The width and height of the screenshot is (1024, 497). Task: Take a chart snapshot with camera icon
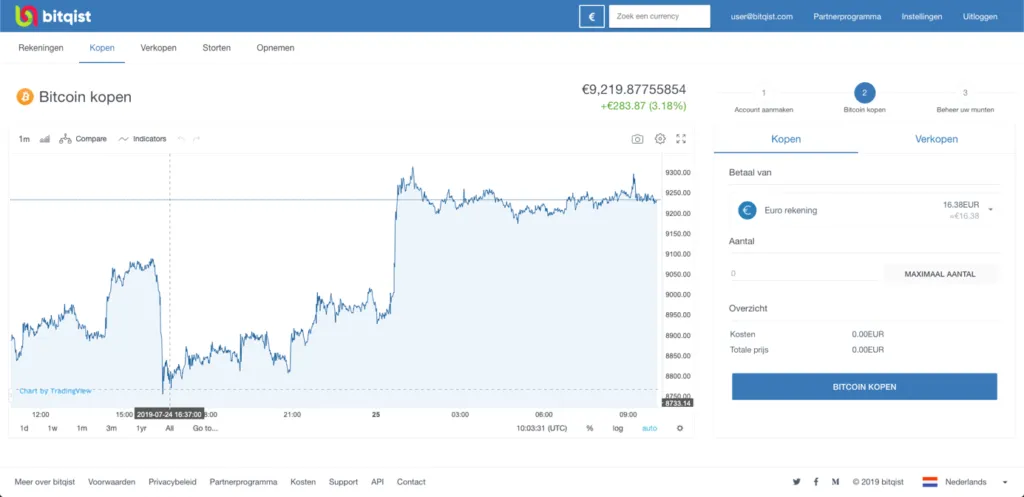[637, 139]
